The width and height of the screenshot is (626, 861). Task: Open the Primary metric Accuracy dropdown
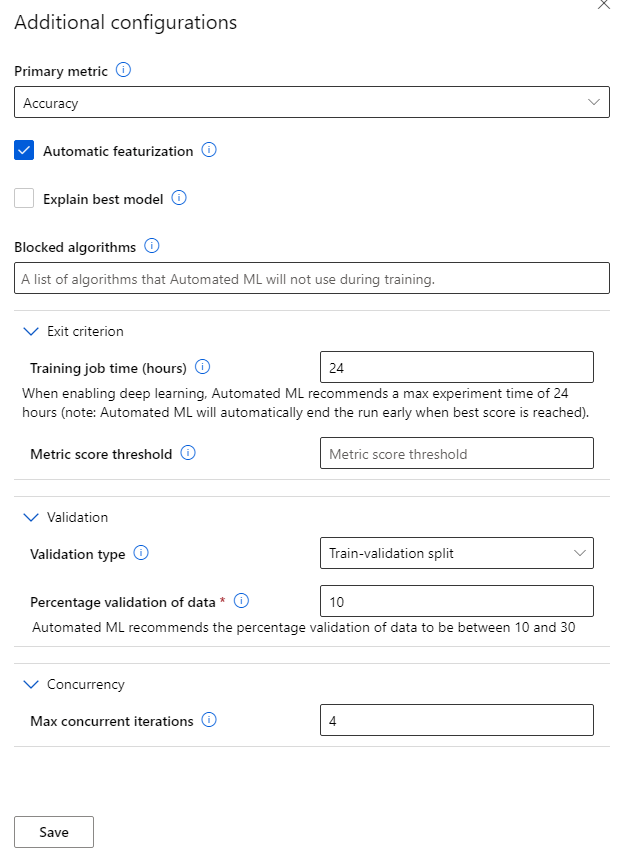311,103
